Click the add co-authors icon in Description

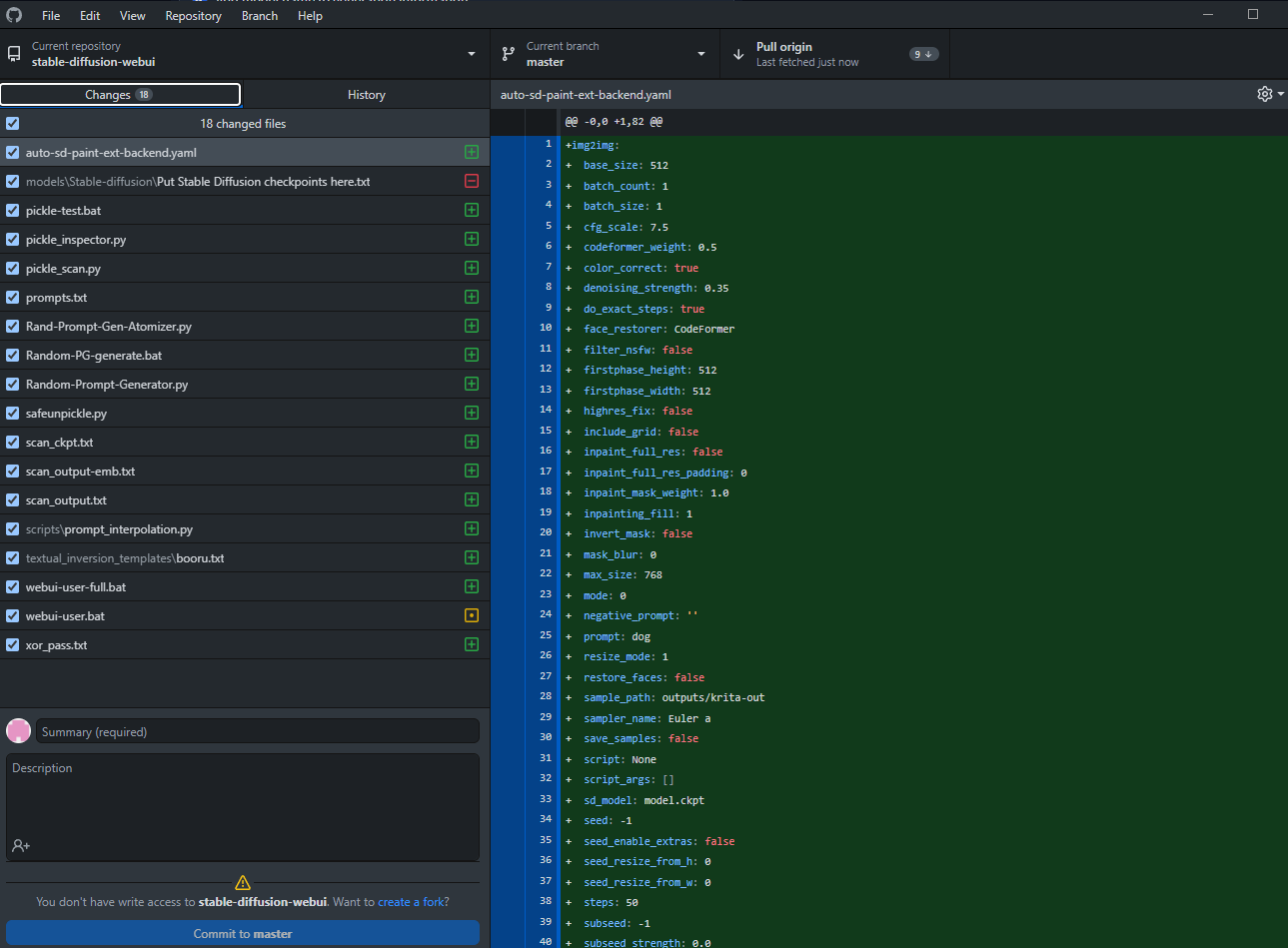click(x=21, y=845)
